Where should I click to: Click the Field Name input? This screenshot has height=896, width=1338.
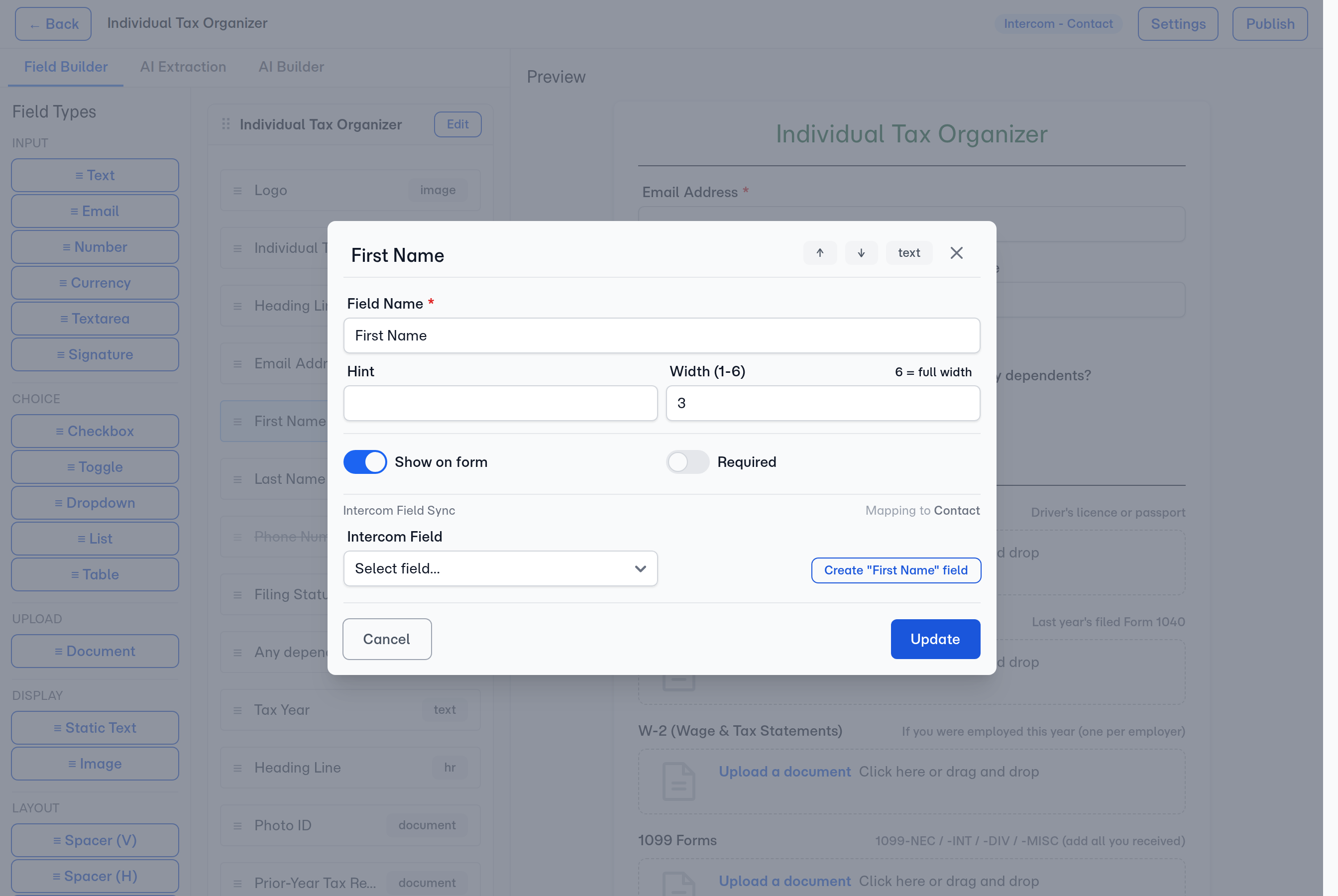(x=662, y=336)
